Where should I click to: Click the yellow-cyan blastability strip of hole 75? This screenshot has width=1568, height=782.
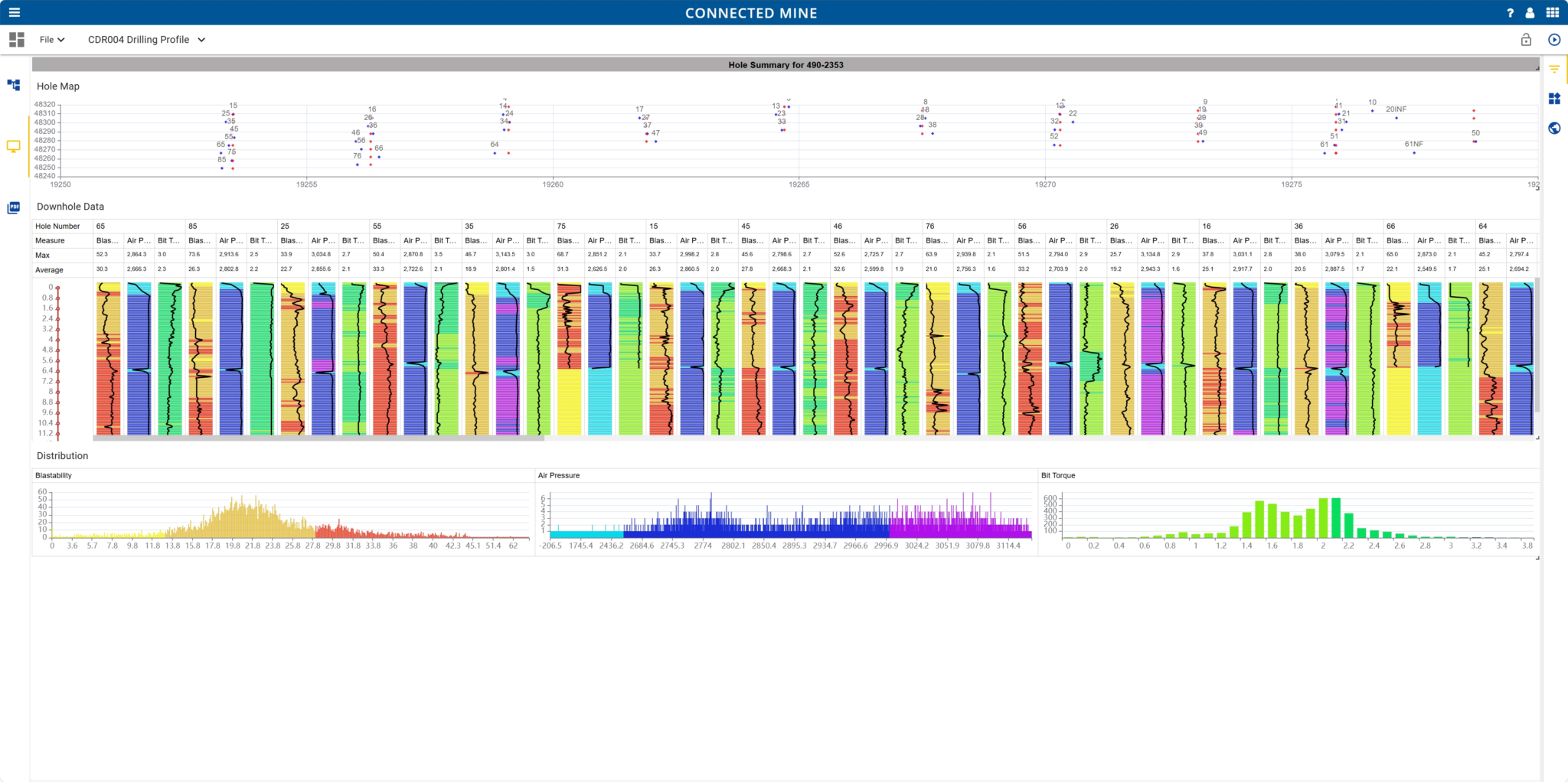[x=569, y=359]
